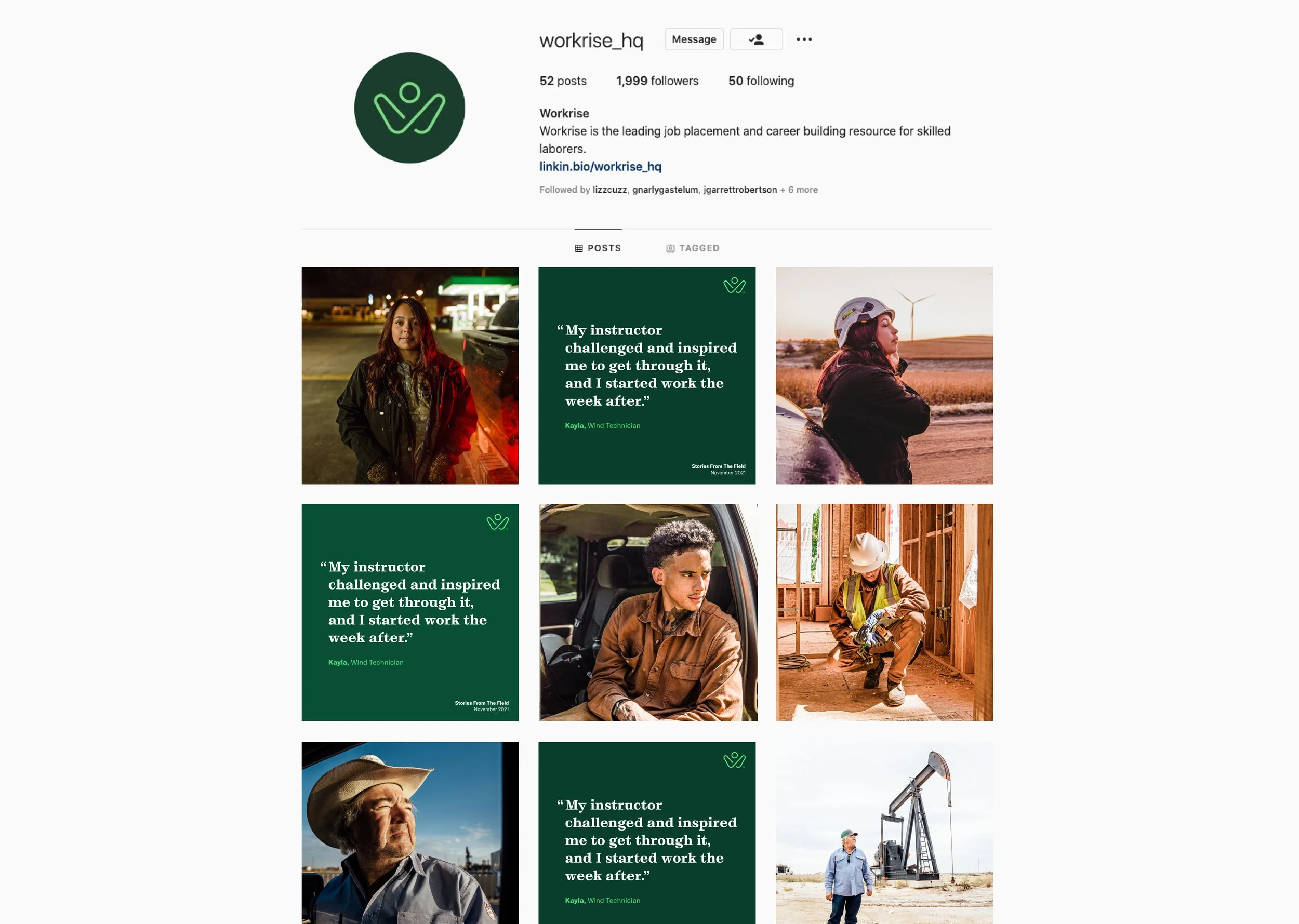Open the cowboy hat man photo post
This screenshot has height=924, width=1299.
click(x=410, y=833)
